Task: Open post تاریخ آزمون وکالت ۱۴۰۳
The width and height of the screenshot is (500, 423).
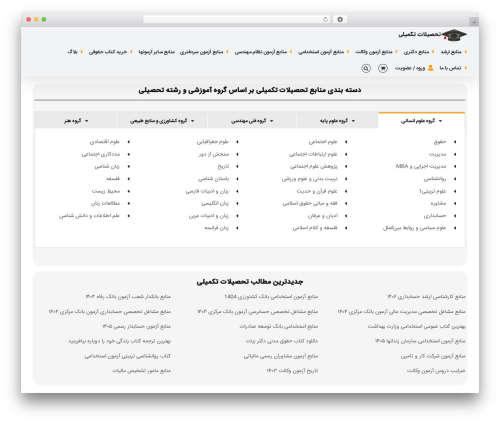Action: [292, 371]
